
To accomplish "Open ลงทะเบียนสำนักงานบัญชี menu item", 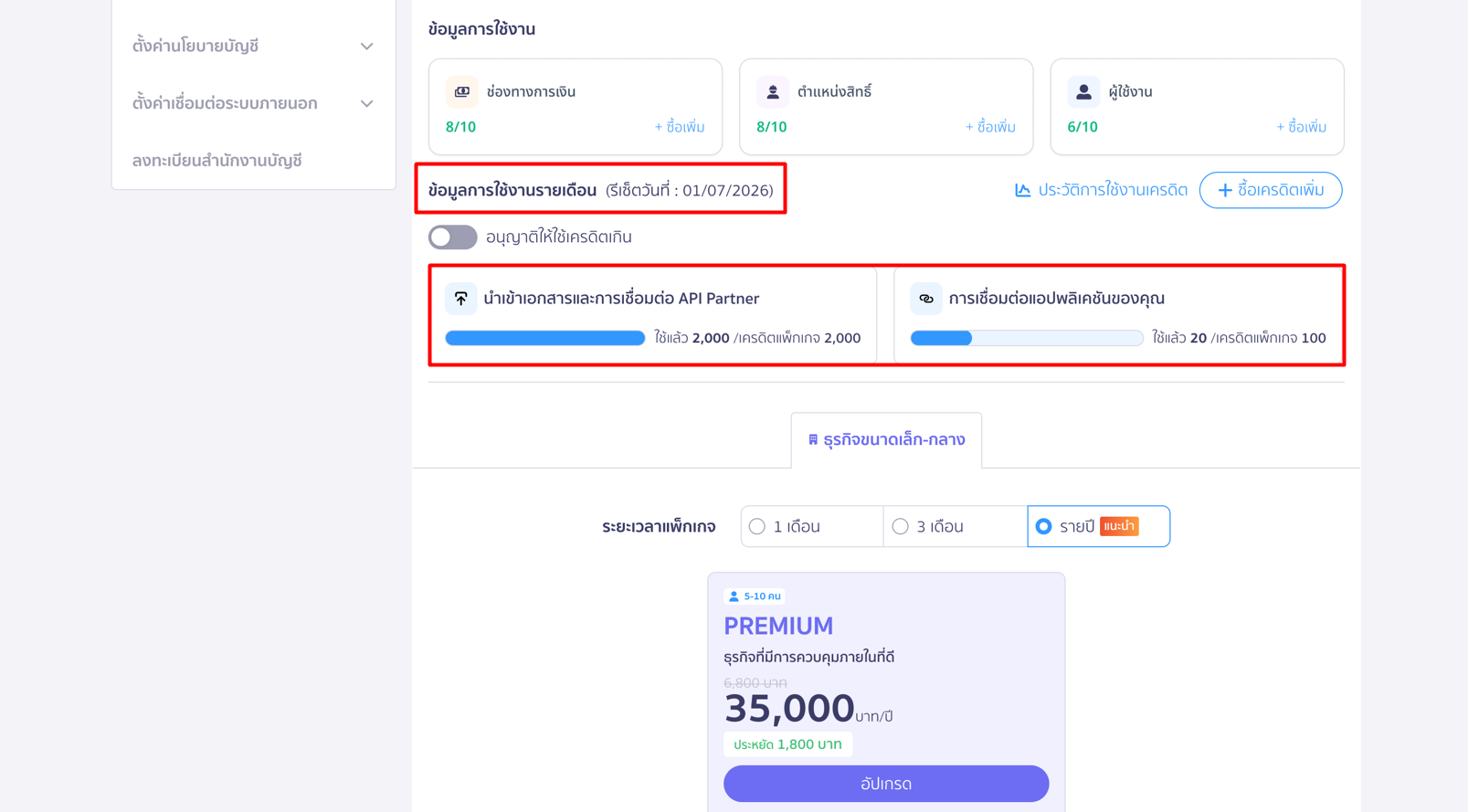I will [x=217, y=161].
